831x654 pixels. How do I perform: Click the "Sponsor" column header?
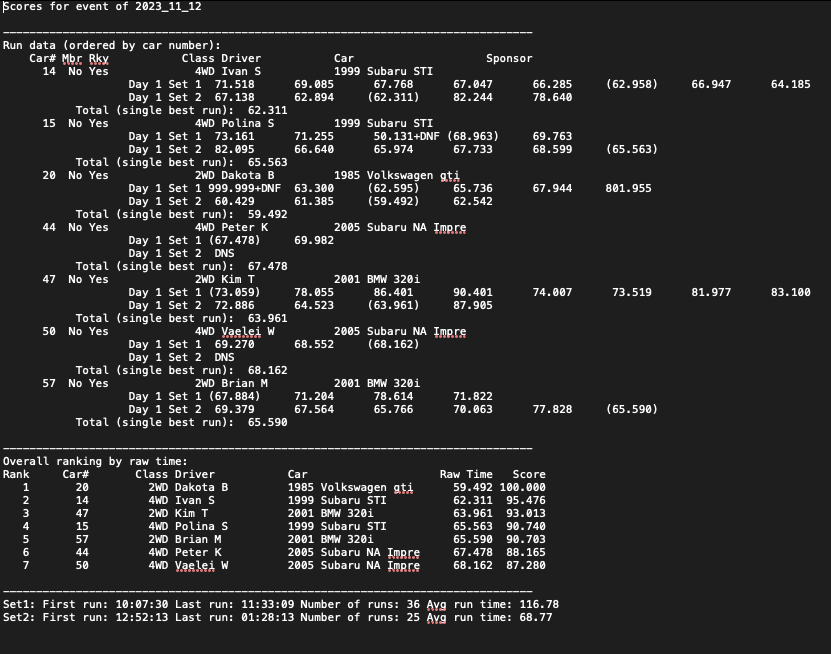pos(509,58)
